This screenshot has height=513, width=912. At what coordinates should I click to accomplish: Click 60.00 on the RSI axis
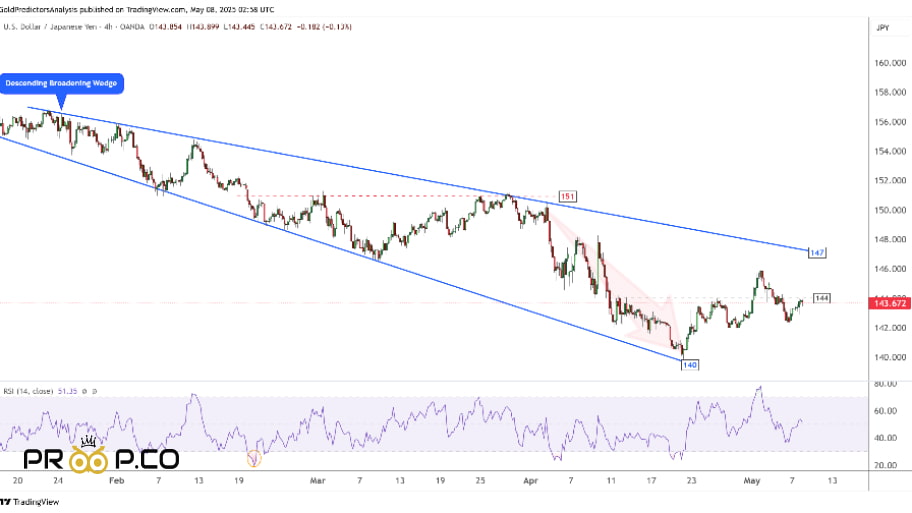coord(885,411)
